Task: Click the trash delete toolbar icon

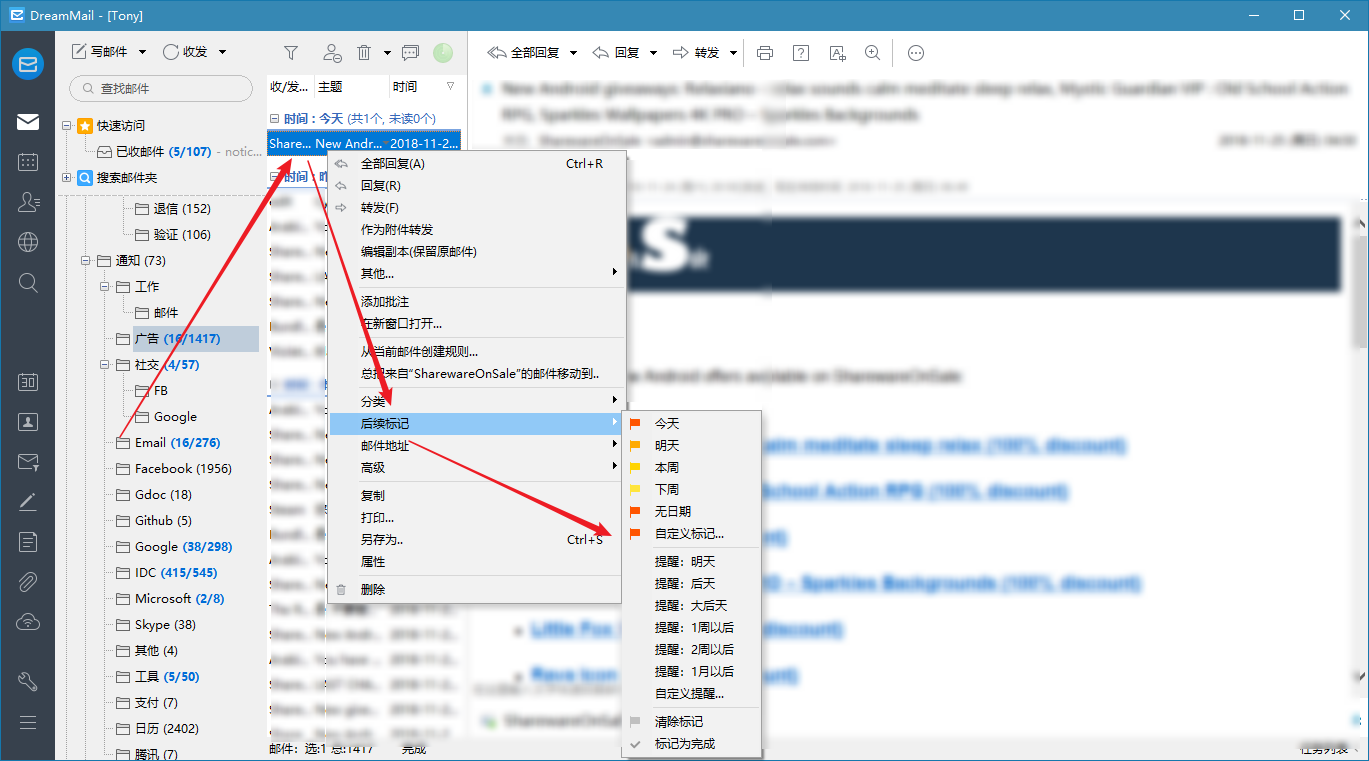Action: click(365, 52)
